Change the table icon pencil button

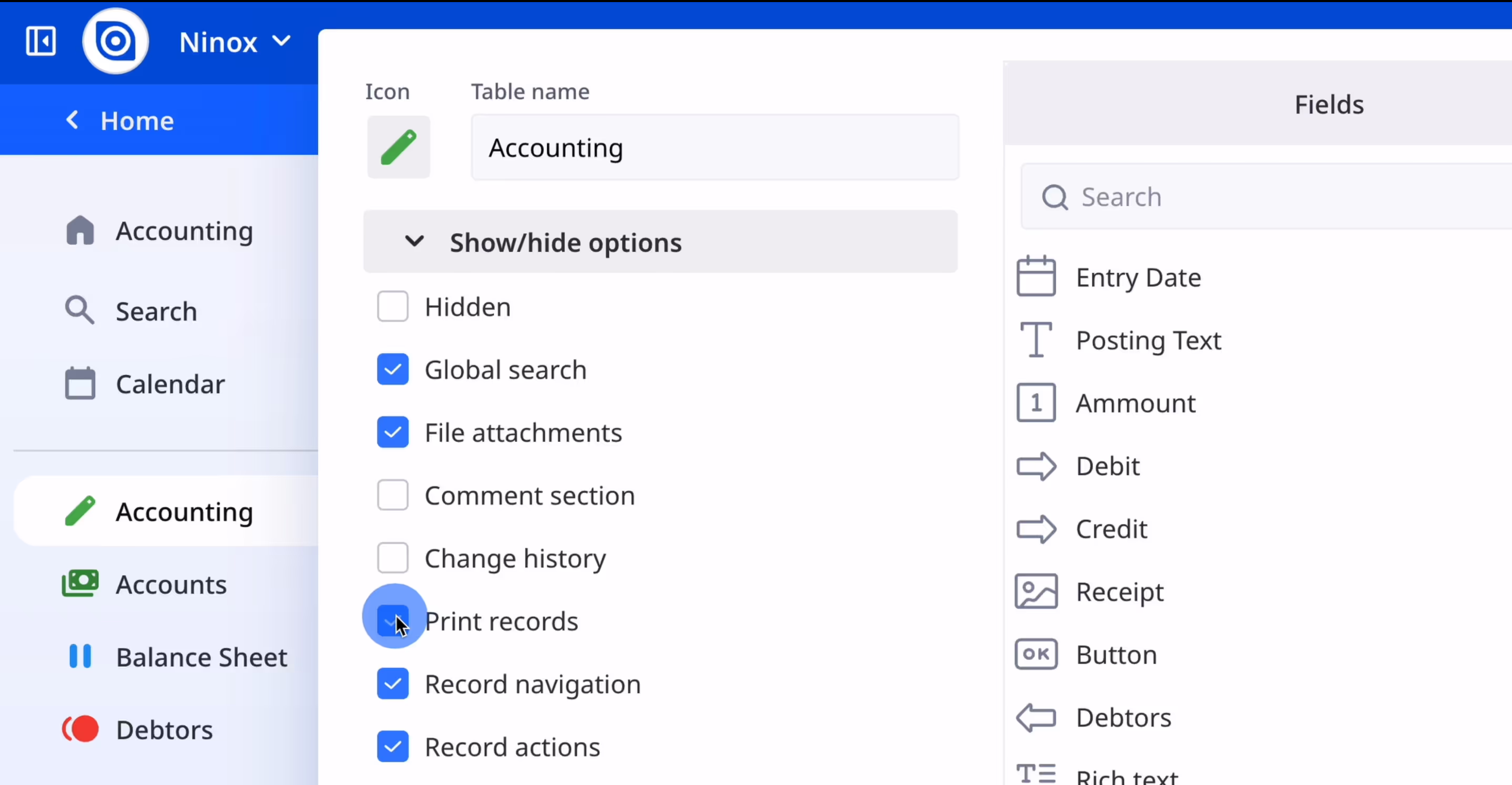pyautogui.click(x=399, y=147)
